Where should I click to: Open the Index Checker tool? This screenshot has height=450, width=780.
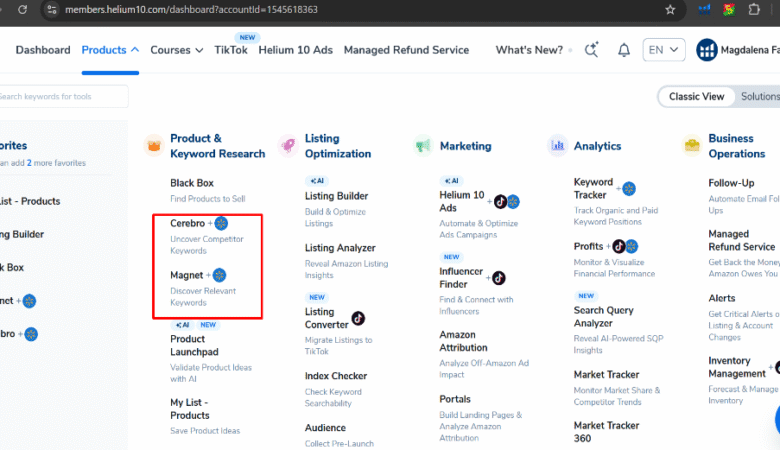336,376
